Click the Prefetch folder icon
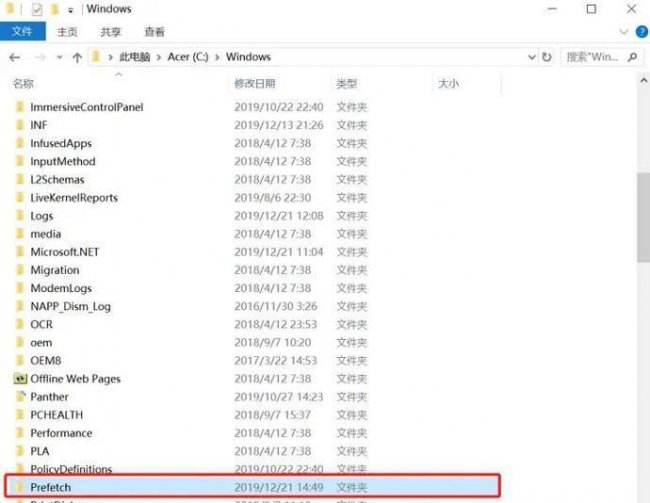Viewport: 650px width, 503px height. coord(19,487)
